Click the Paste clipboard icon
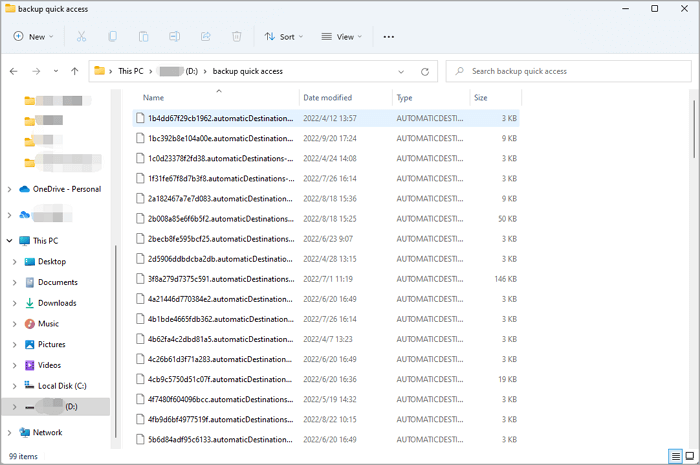This screenshot has height=465, width=700. pos(144,37)
